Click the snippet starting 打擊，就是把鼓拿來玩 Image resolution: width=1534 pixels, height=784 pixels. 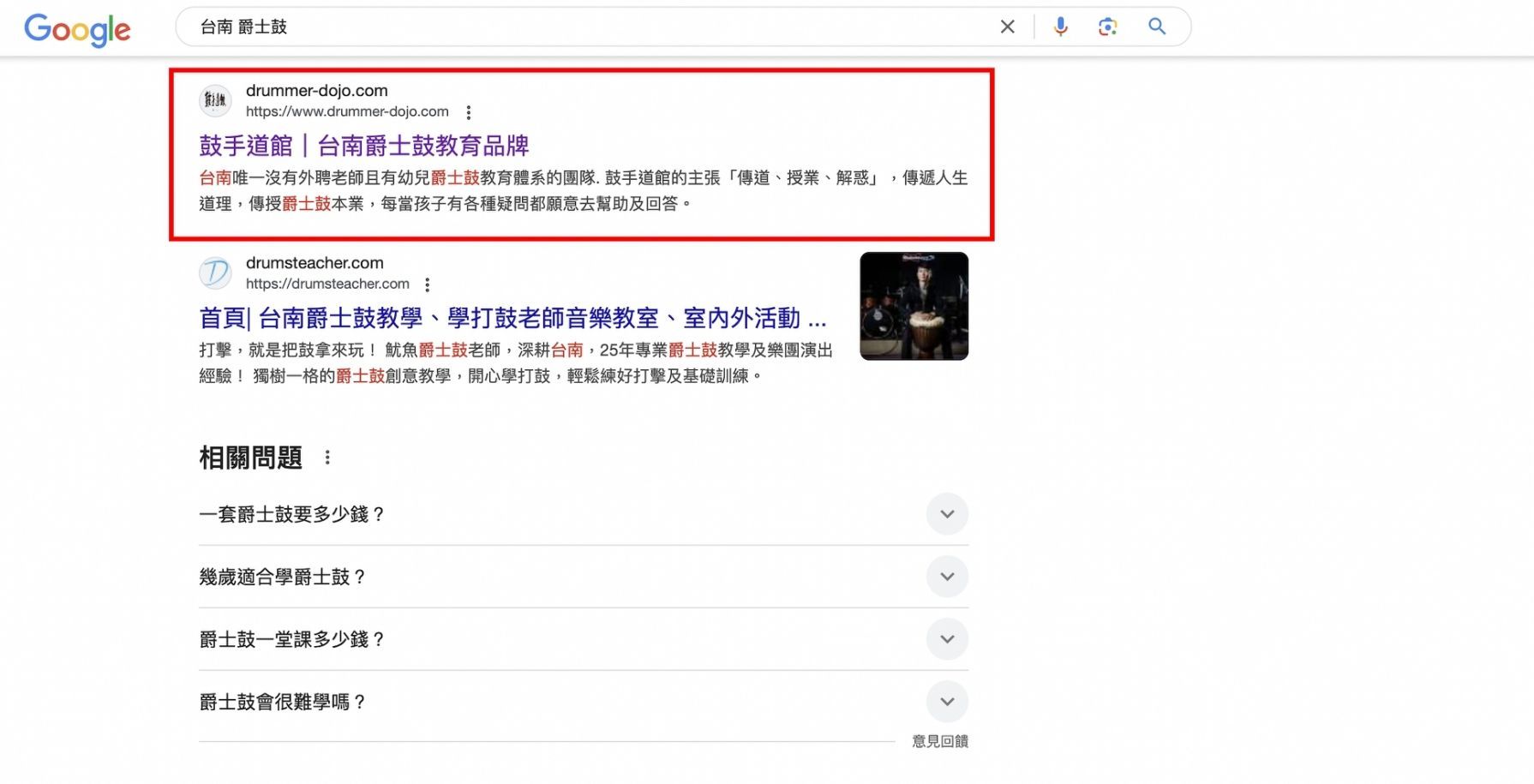coord(516,362)
